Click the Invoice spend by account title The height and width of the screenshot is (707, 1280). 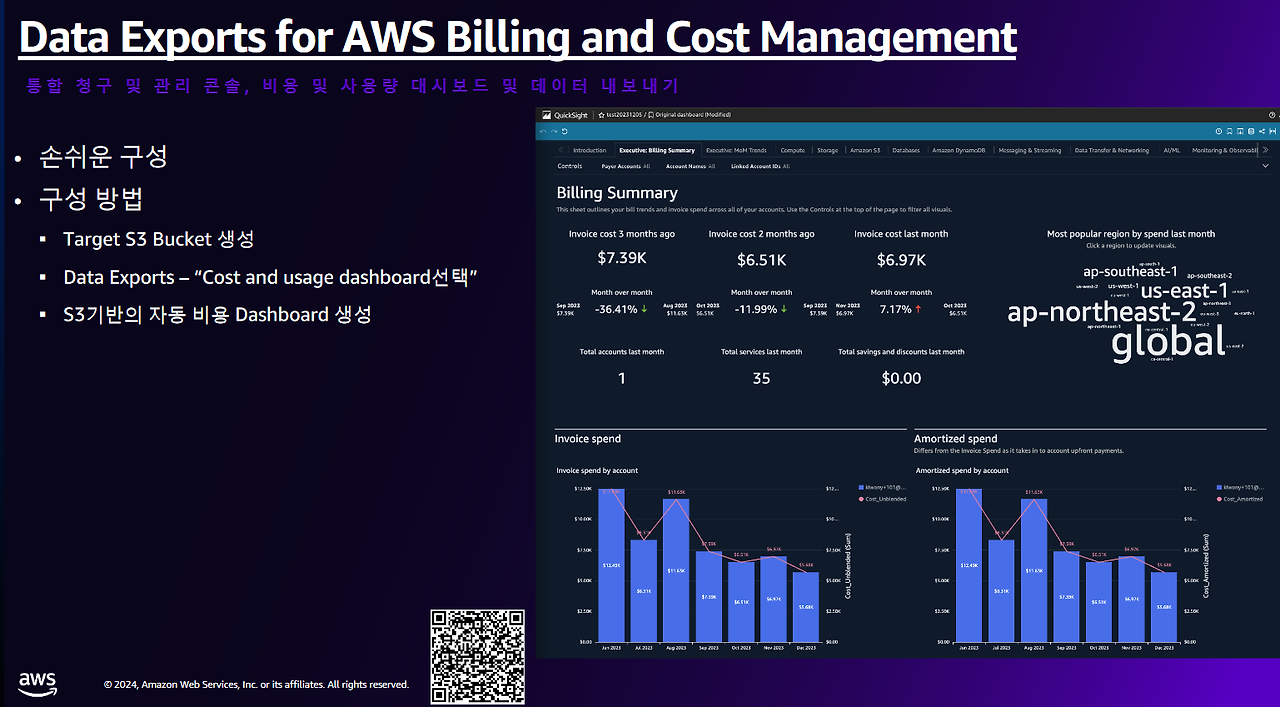tap(597, 470)
